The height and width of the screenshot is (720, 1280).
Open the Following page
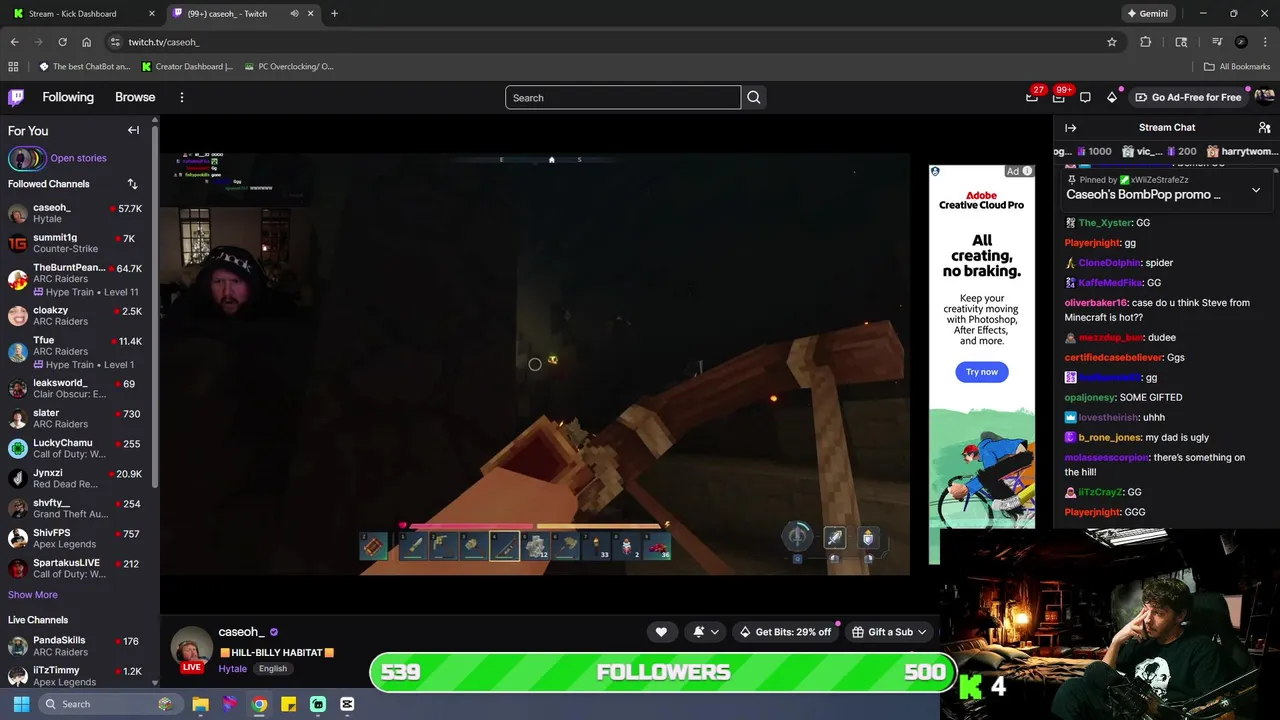click(x=68, y=97)
